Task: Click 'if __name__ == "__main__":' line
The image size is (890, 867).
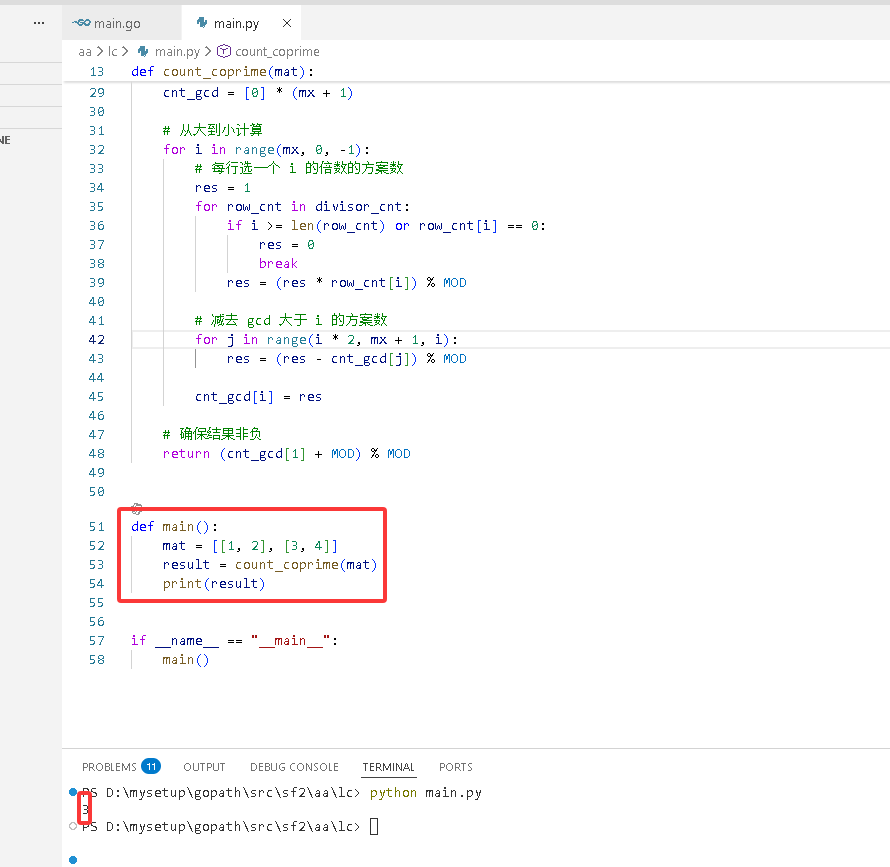Action: [x=234, y=641]
